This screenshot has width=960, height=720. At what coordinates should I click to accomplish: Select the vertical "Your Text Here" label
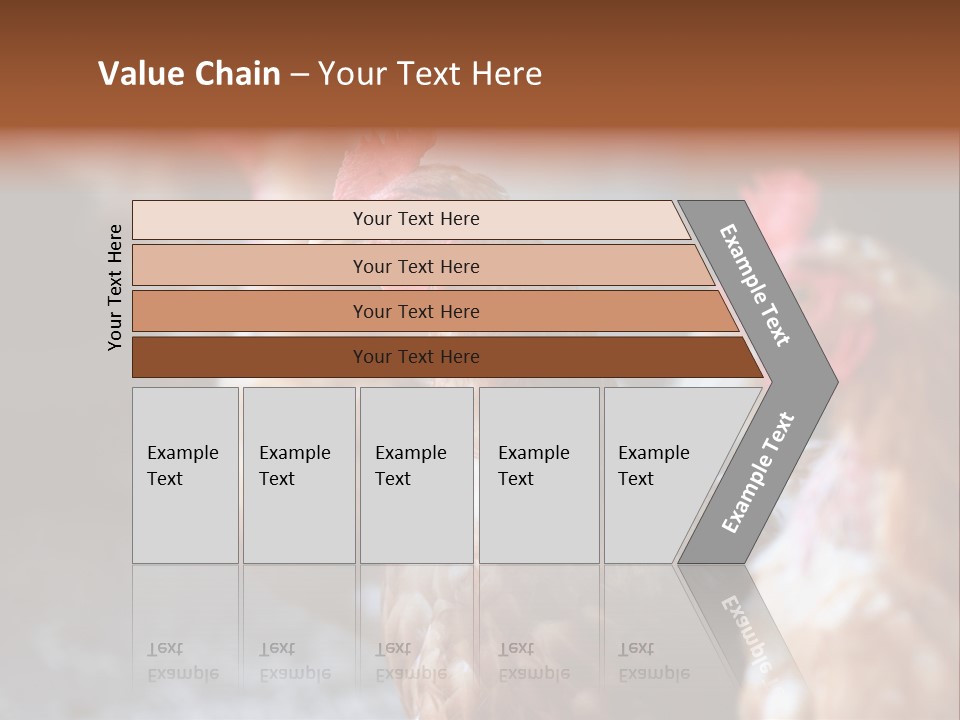(116, 287)
